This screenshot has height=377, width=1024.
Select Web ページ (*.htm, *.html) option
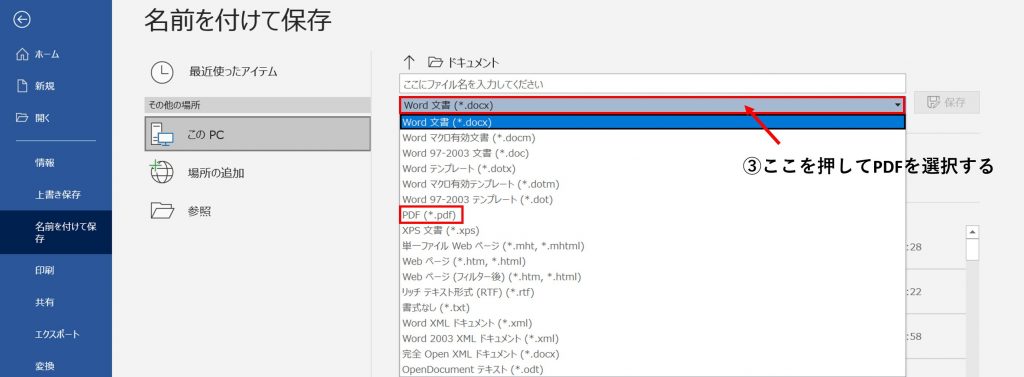click(x=652, y=261)
